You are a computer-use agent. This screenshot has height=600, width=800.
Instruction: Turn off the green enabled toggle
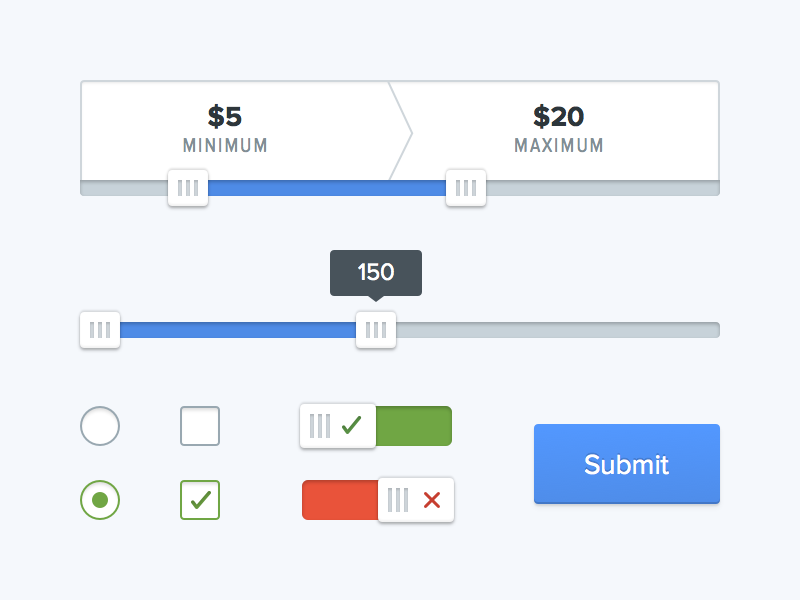pos(376,425)
